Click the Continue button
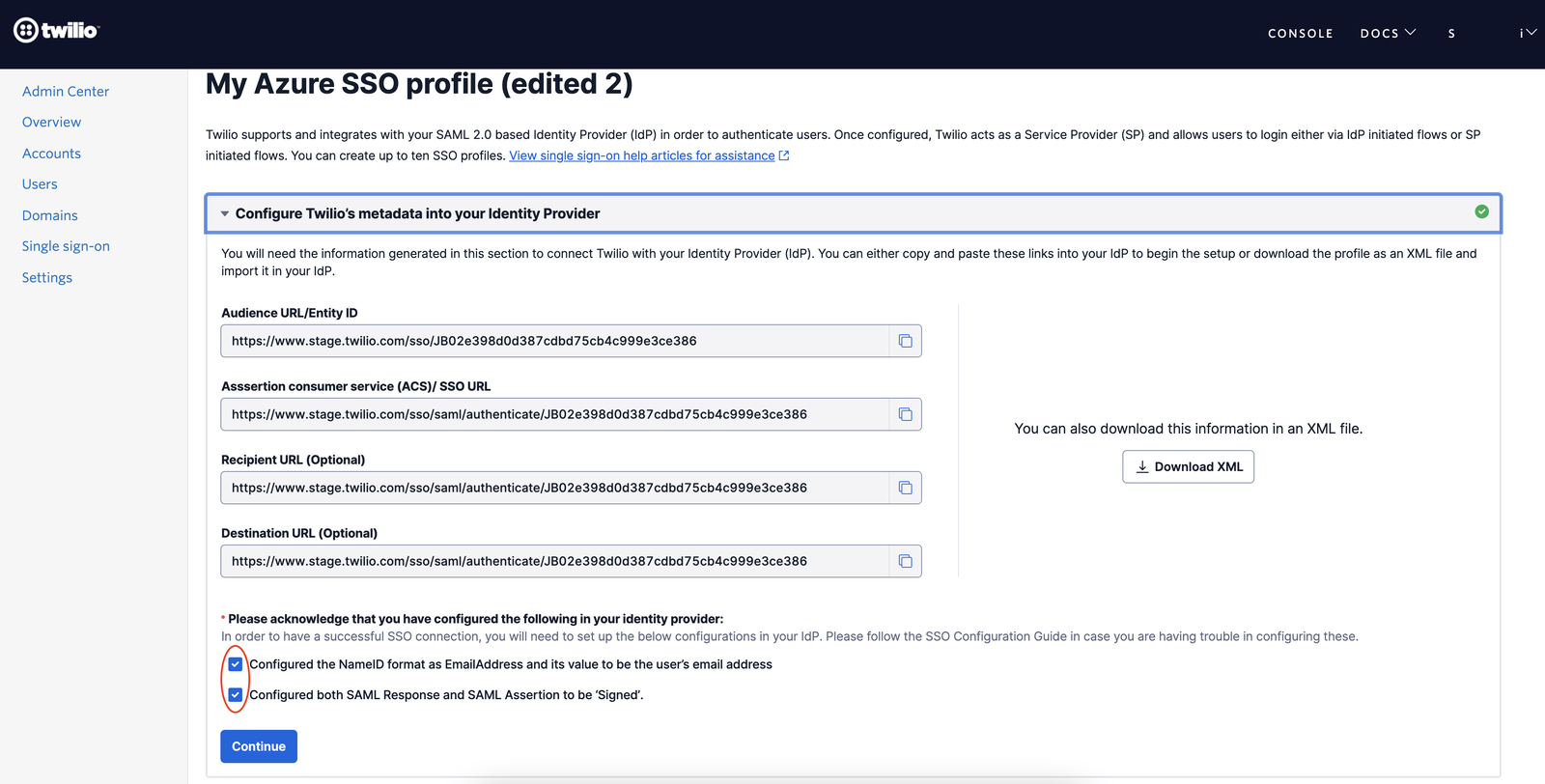The width and height of the screenshot is (1545, 784). coord(258,745)
